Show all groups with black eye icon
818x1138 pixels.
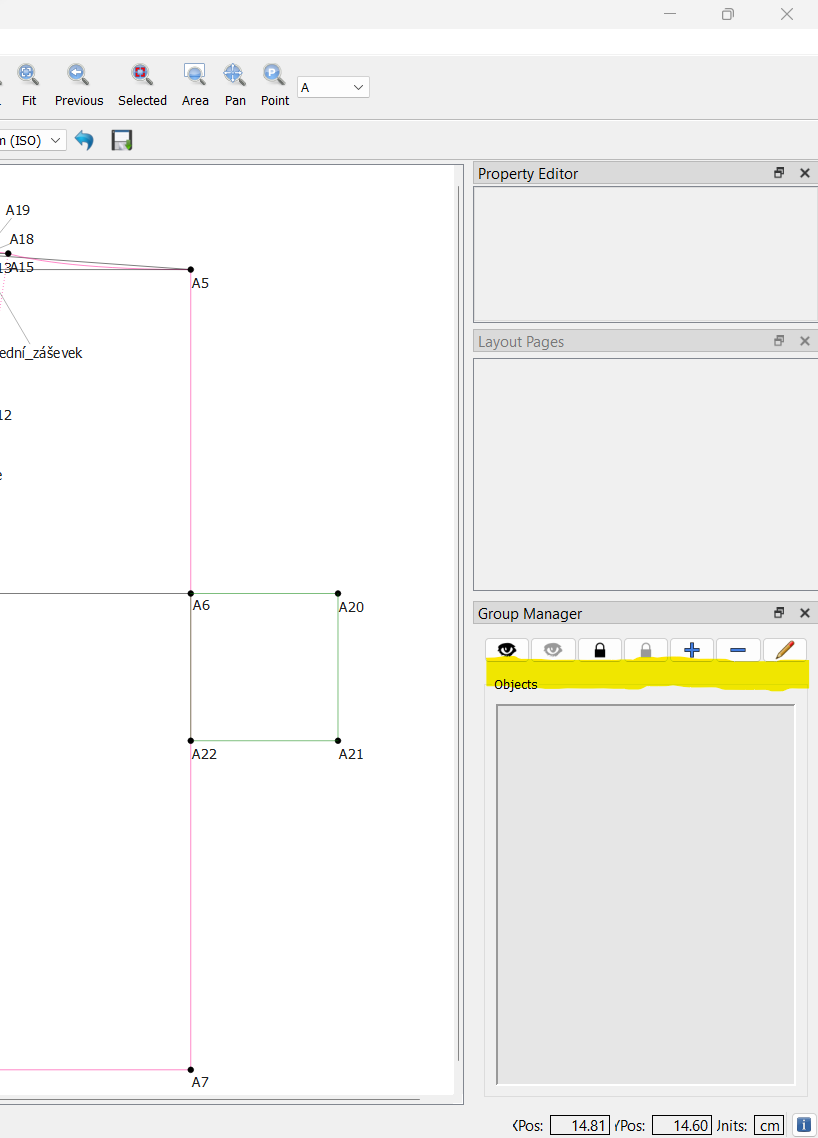click(507, 650)
